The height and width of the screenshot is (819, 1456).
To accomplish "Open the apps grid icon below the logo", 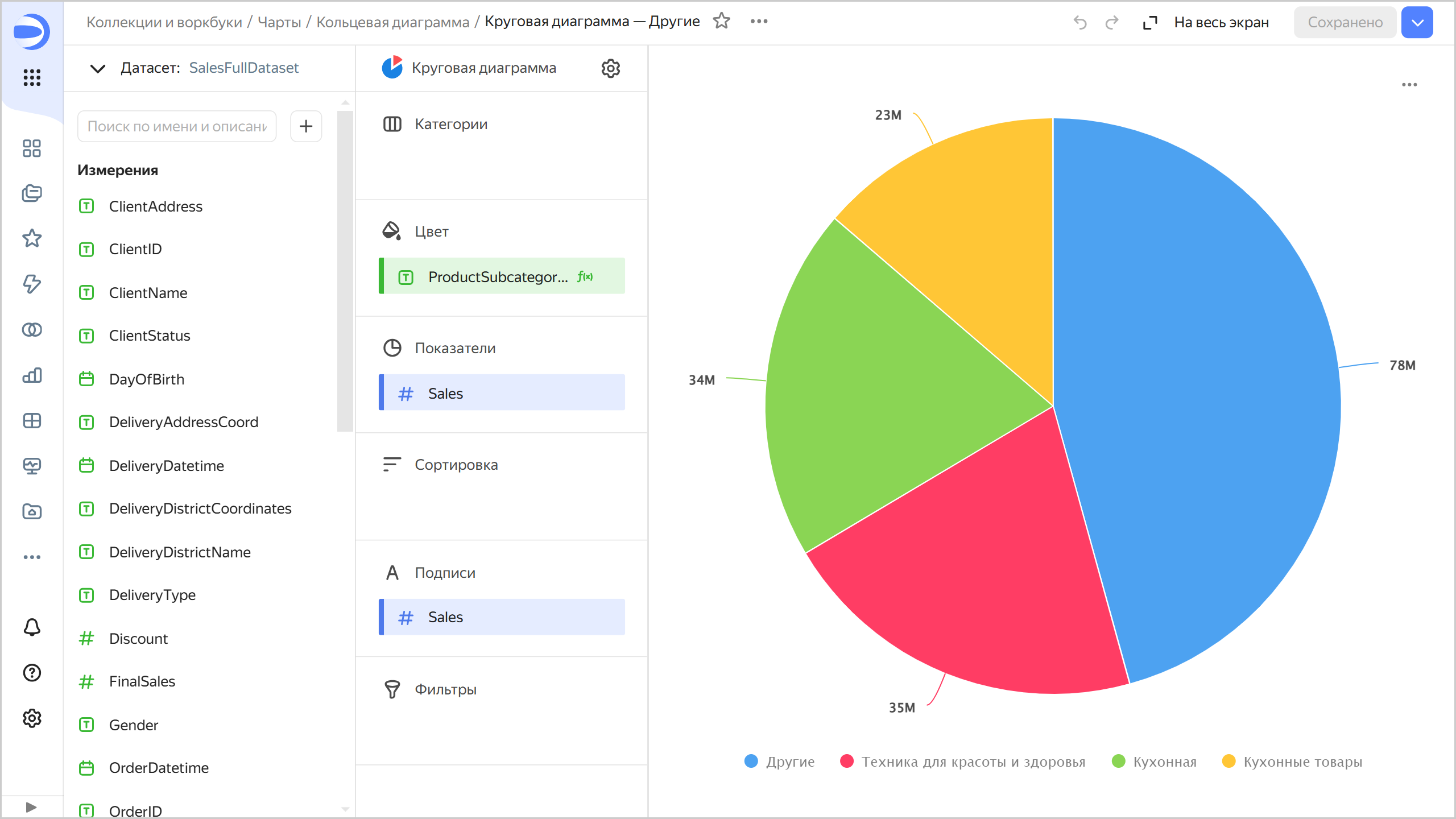I will [32, 78].
